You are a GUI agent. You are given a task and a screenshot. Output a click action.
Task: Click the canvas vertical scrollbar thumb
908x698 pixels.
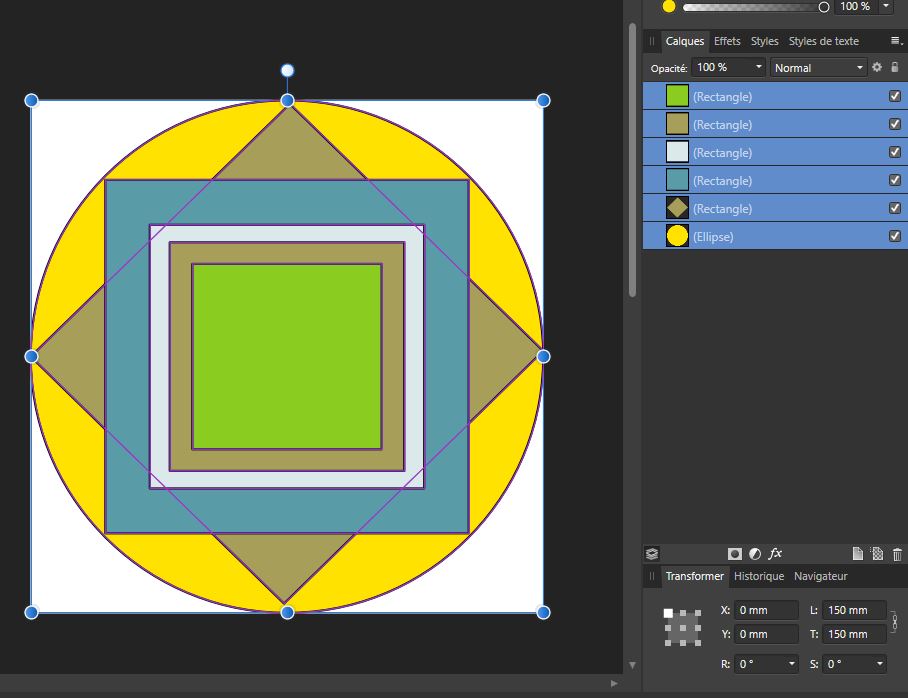[x=632, y=160]
